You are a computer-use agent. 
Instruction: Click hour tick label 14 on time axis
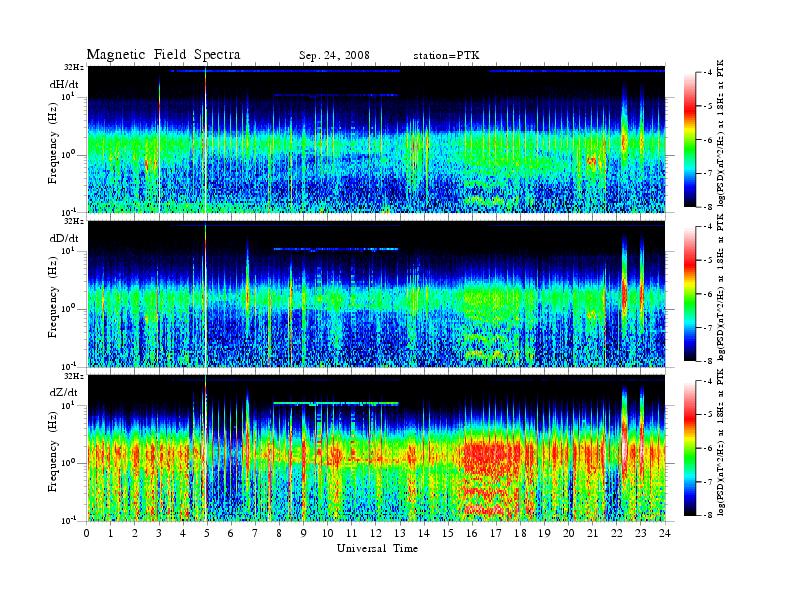click(424, 533)
